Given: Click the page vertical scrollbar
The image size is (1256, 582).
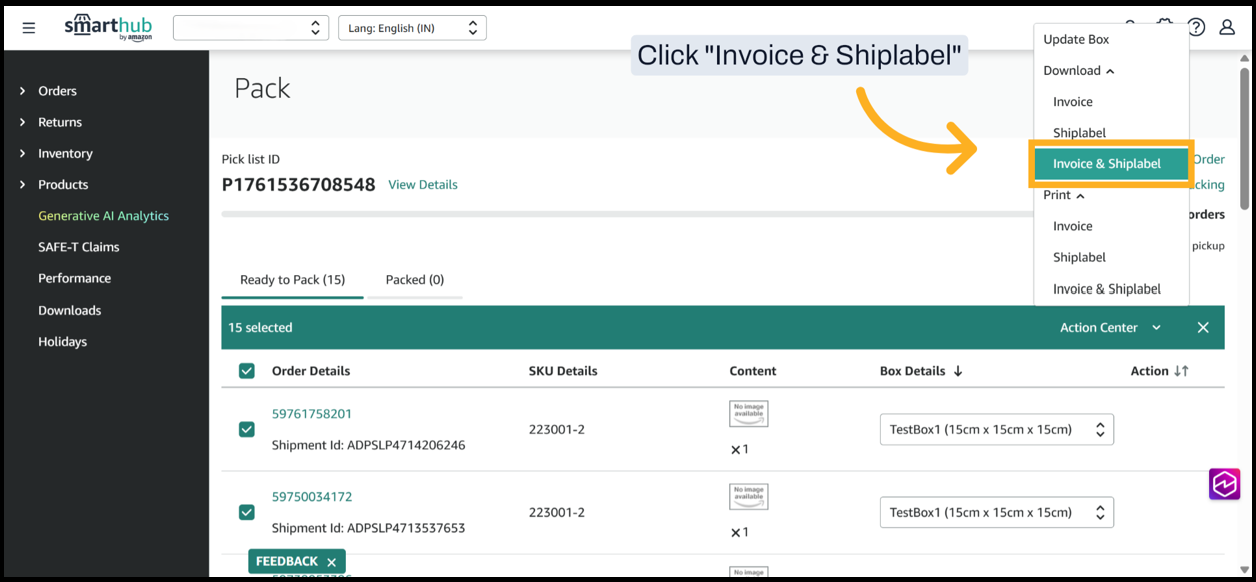Looking at the screenshot, I should [x=1244, y=140].
